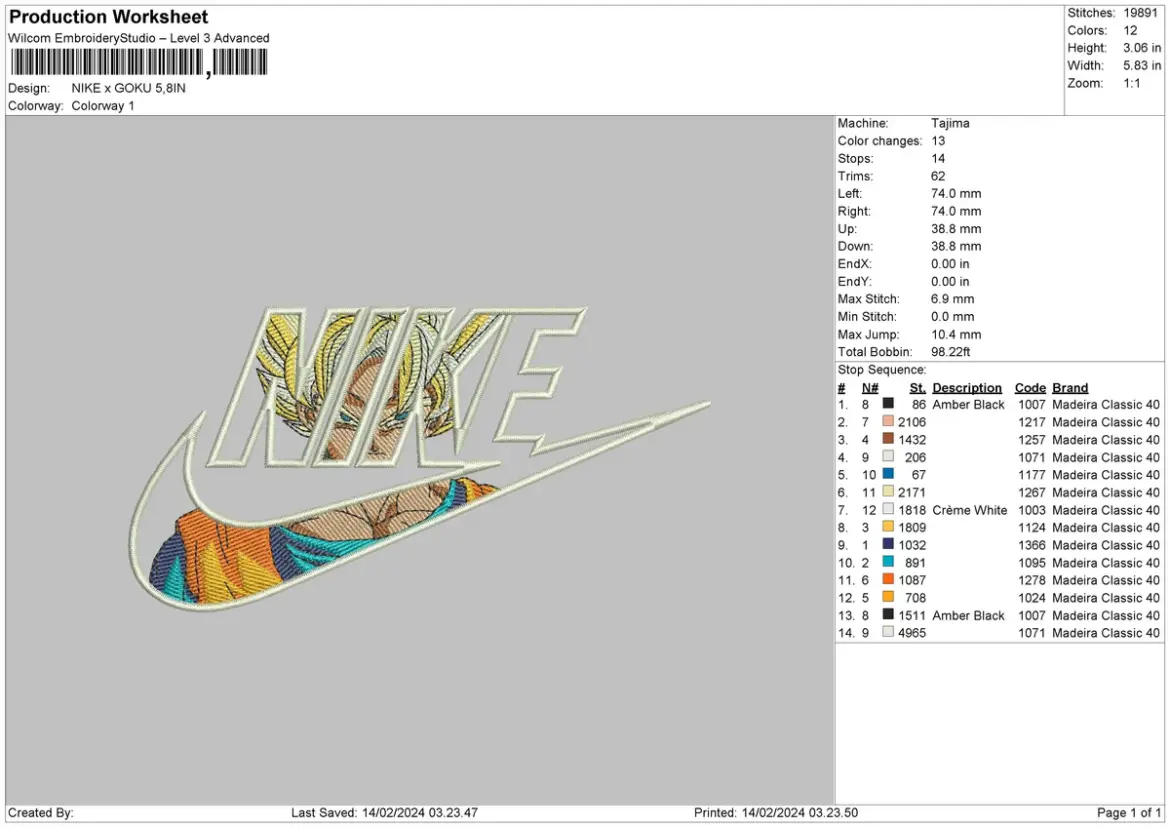
Task: Click the Tajima machine name
Action: click(x=950, y=122)
